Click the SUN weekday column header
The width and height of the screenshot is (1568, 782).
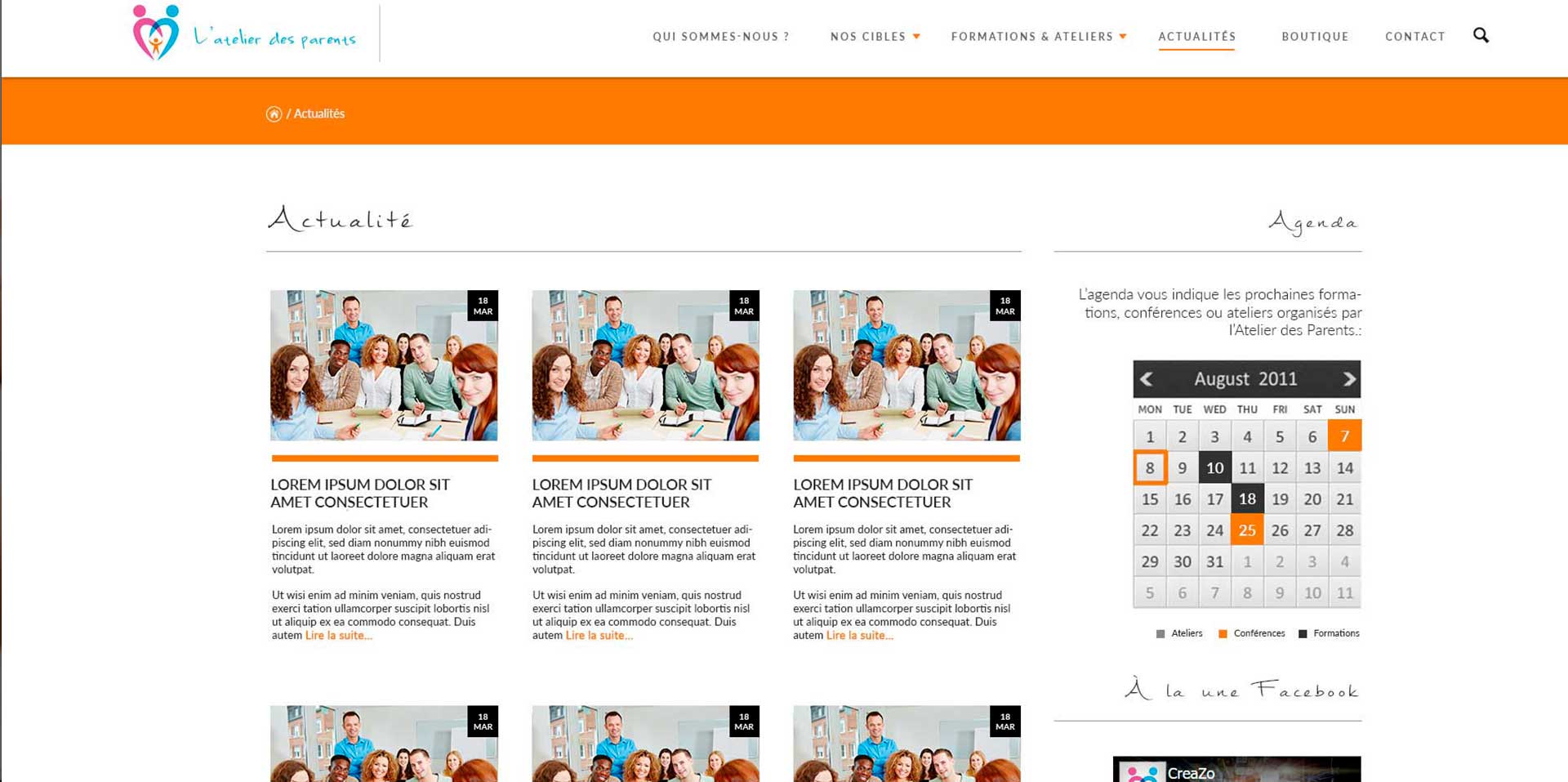click(1344, 409)
